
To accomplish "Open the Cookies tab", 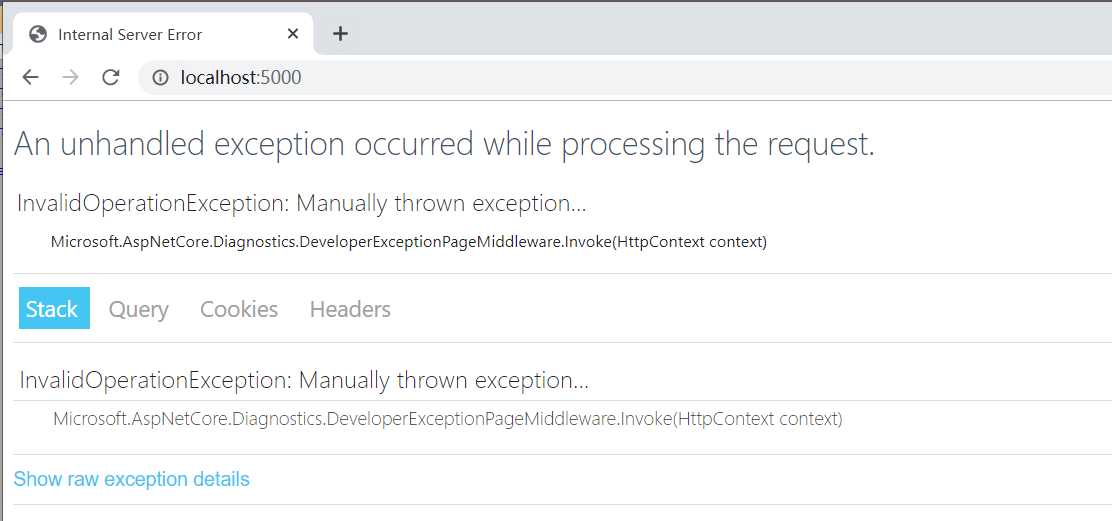I will click(x=239, y=309).
